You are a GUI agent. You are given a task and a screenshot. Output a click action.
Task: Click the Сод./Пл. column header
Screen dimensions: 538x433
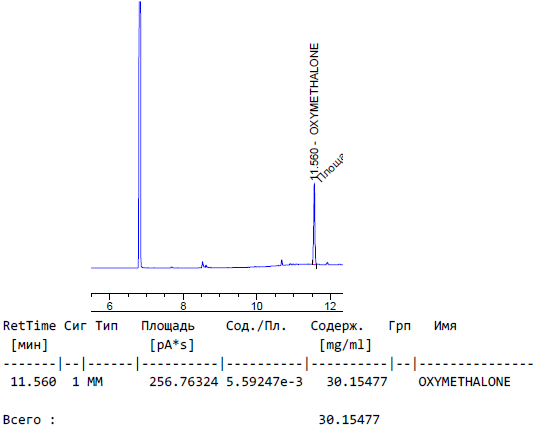(x=256, y=326)
